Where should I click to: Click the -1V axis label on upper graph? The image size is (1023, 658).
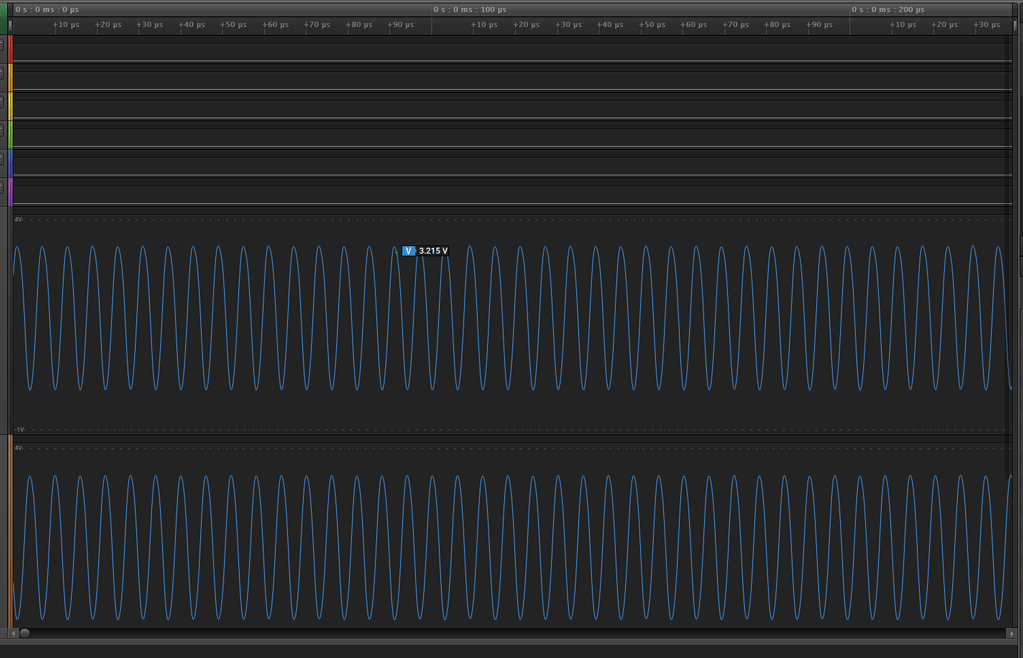coord(19,430)
